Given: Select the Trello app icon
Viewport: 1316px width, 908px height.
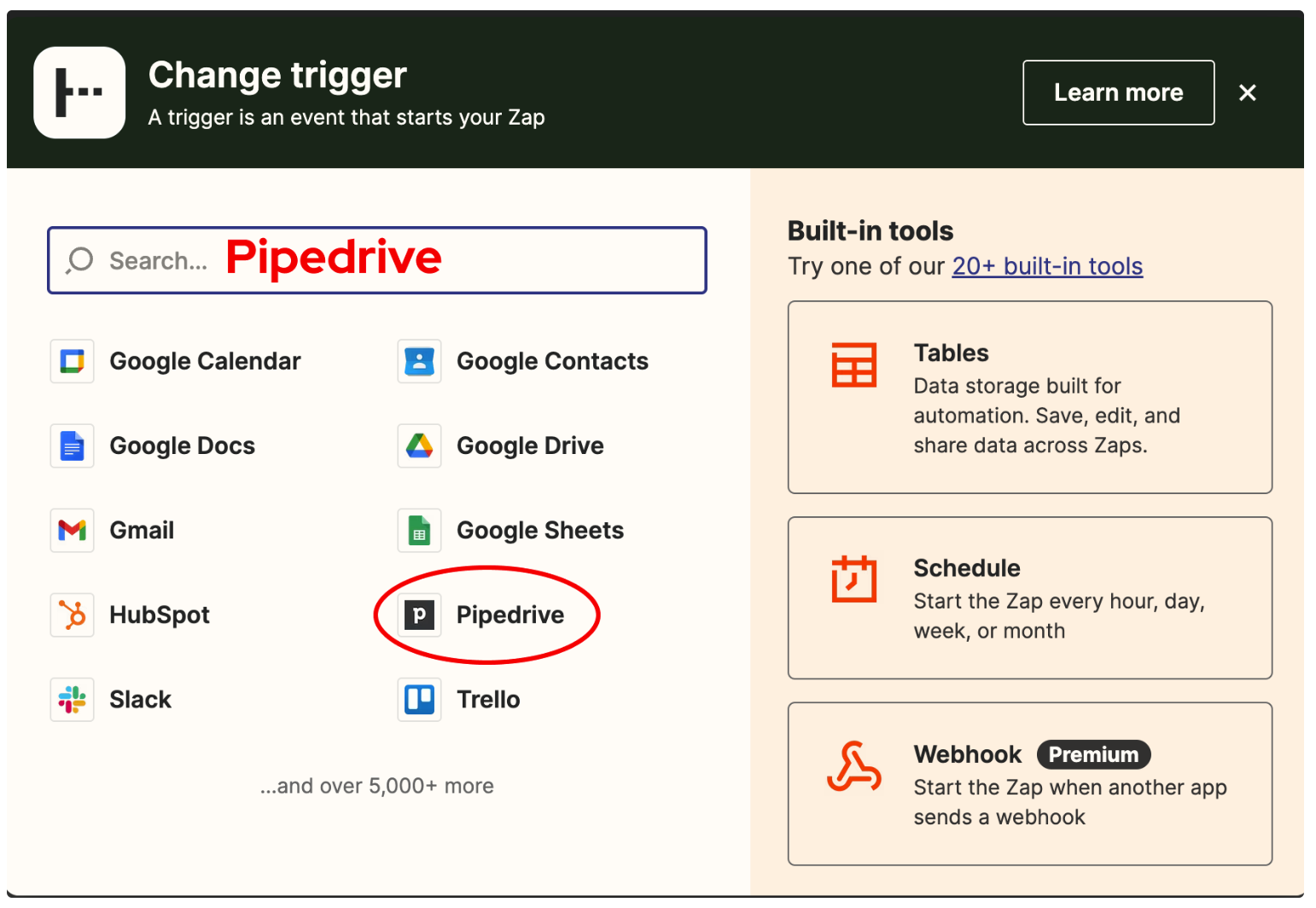Looking at the screenshot, I should [x=419, y=699].
